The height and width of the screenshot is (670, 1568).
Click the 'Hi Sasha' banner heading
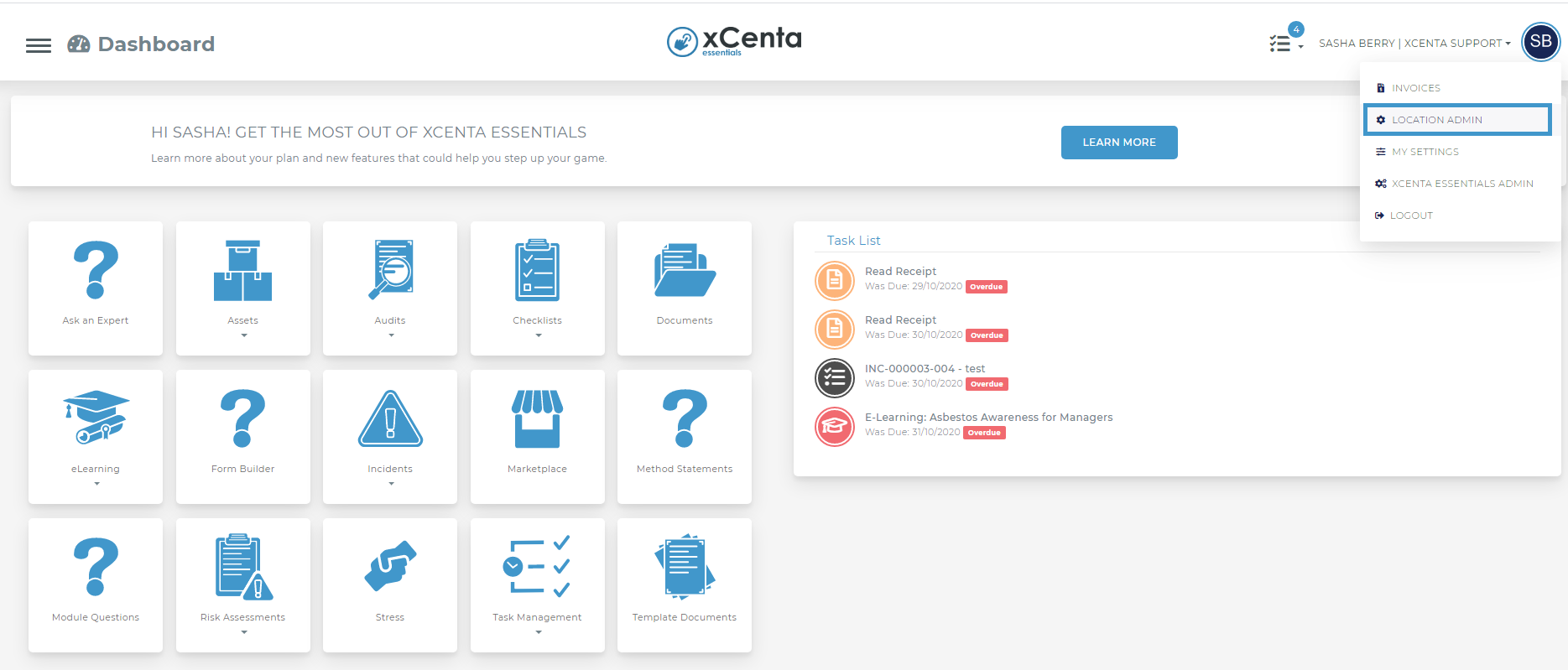point(368,132)
